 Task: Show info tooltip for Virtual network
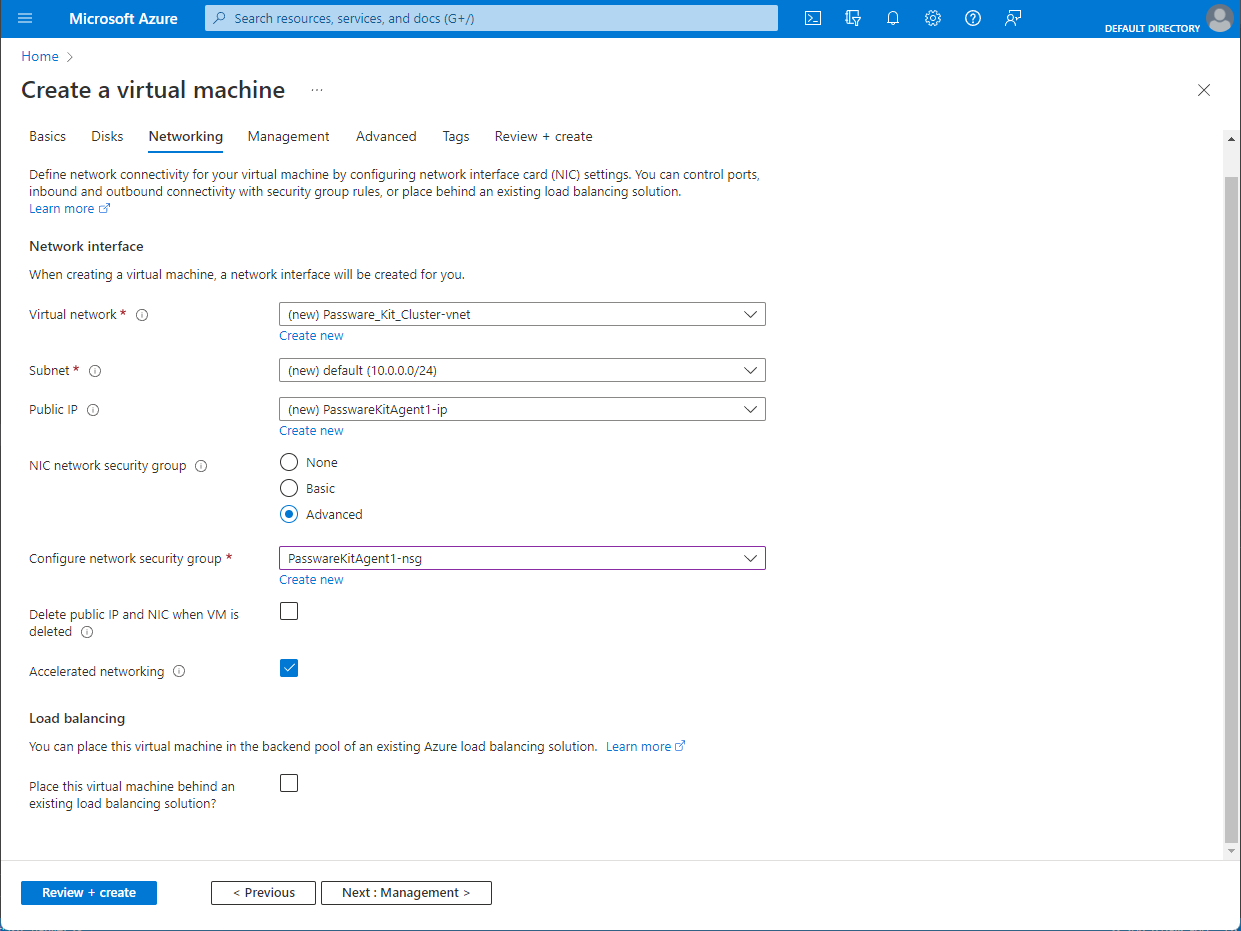click(142, 315)
